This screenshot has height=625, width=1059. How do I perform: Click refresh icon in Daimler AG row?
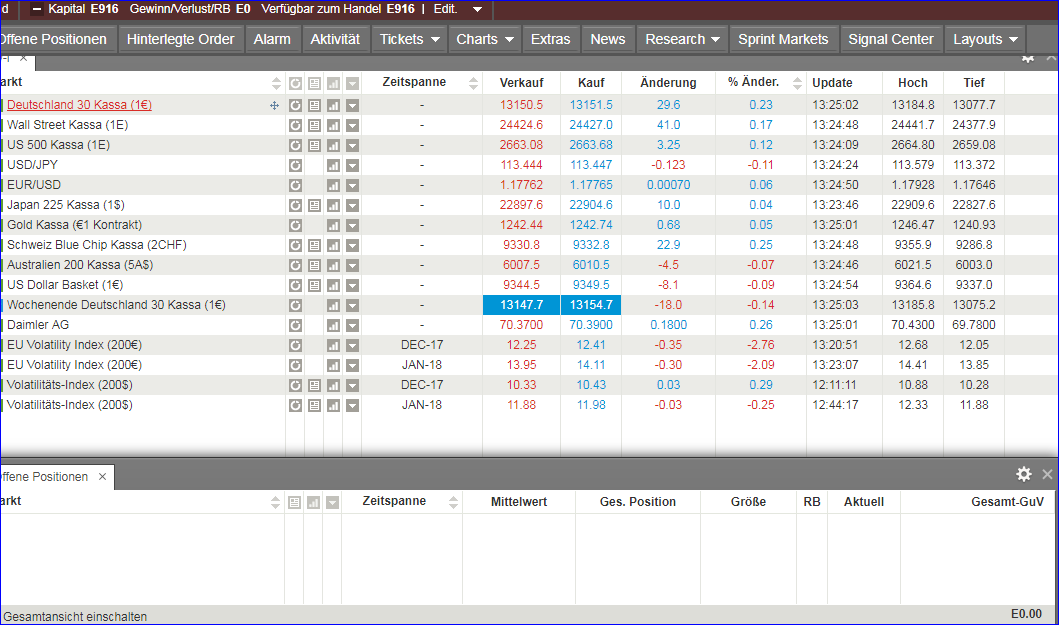click(295, 325)
